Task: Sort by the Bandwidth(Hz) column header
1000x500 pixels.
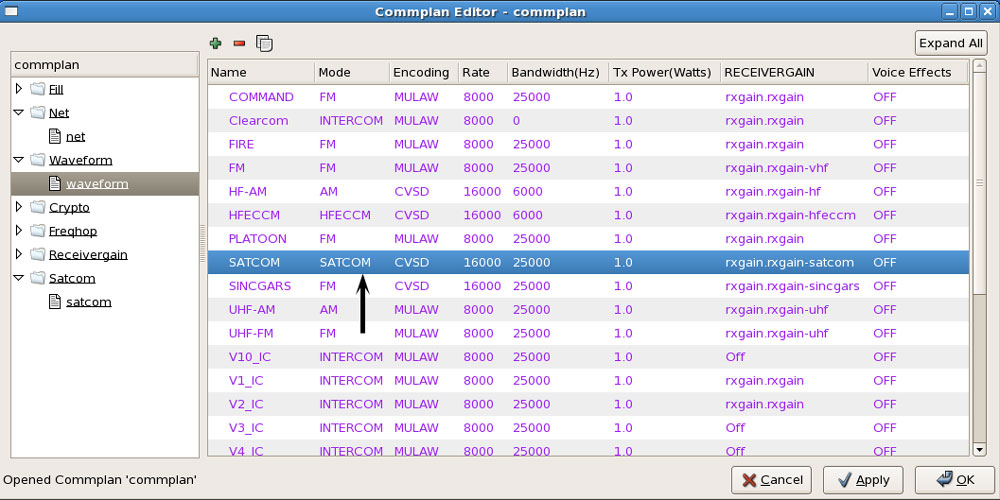Action: point(559,73)
